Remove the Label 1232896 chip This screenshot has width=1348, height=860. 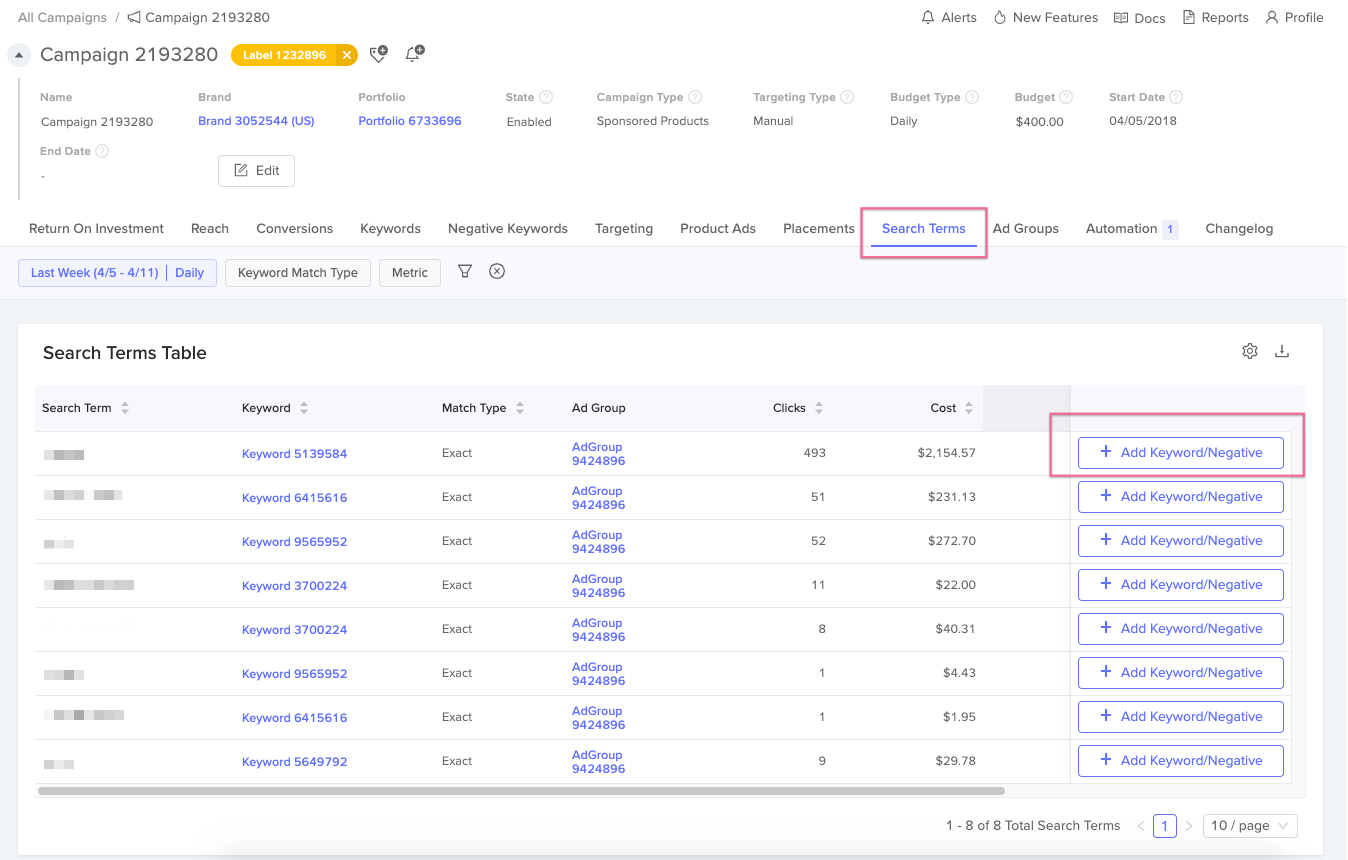point(347,55)
